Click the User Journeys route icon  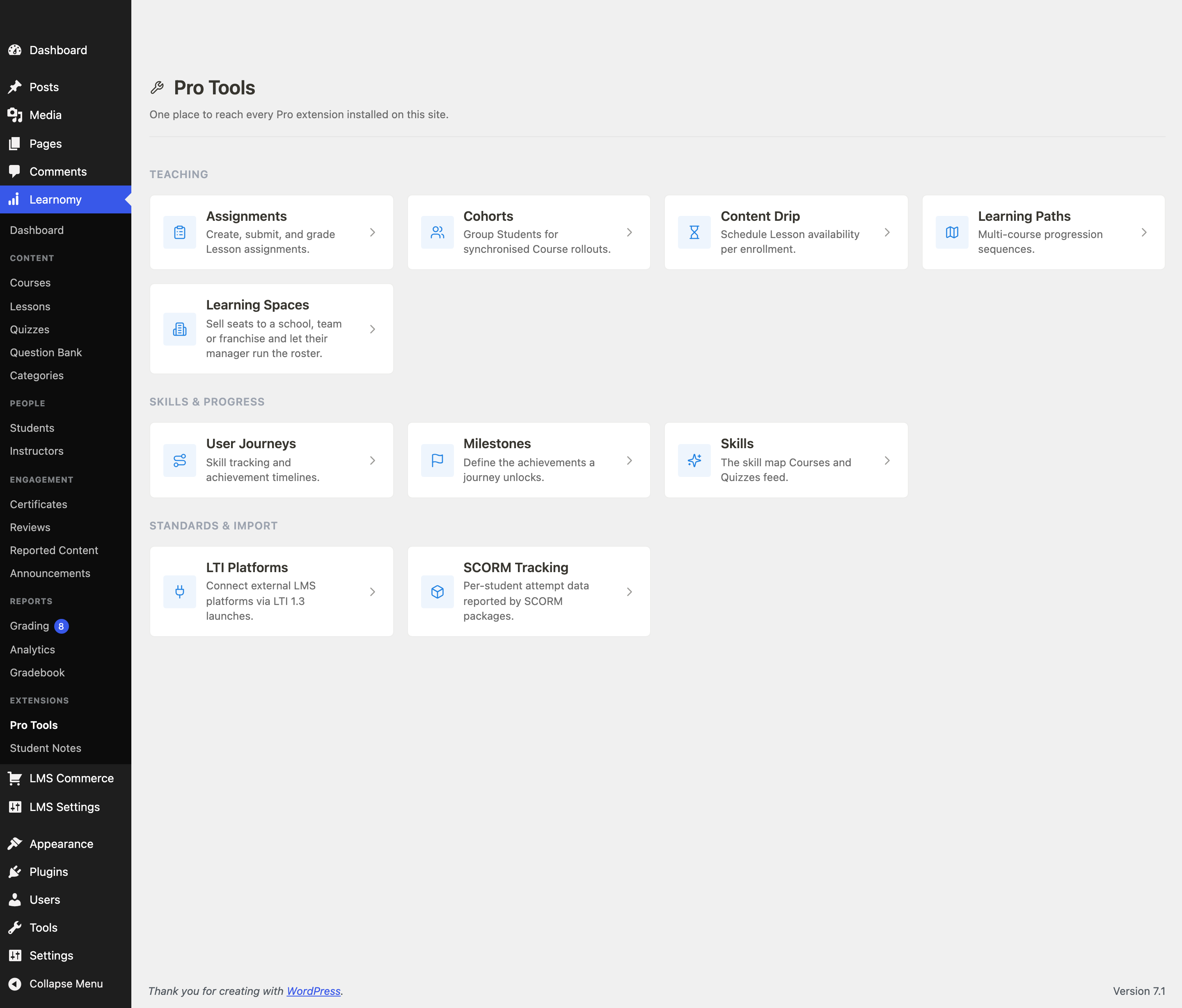[x=180, y=460]
